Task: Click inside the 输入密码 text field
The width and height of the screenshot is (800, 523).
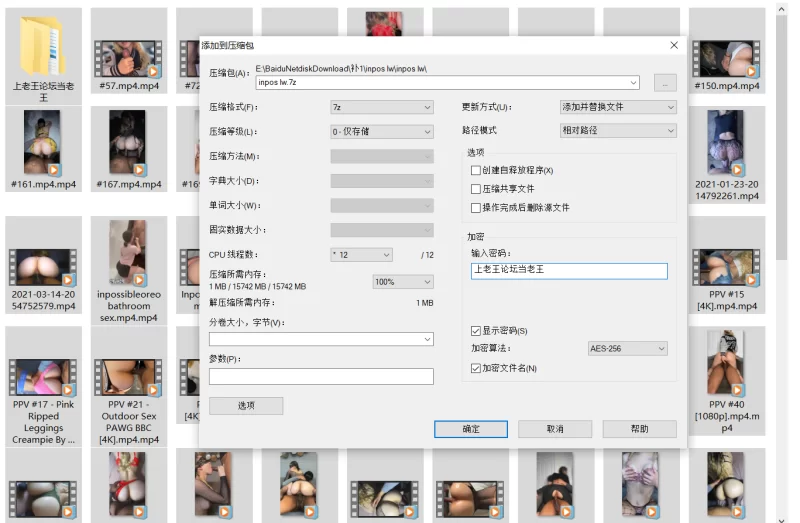Action: (568, 271)
